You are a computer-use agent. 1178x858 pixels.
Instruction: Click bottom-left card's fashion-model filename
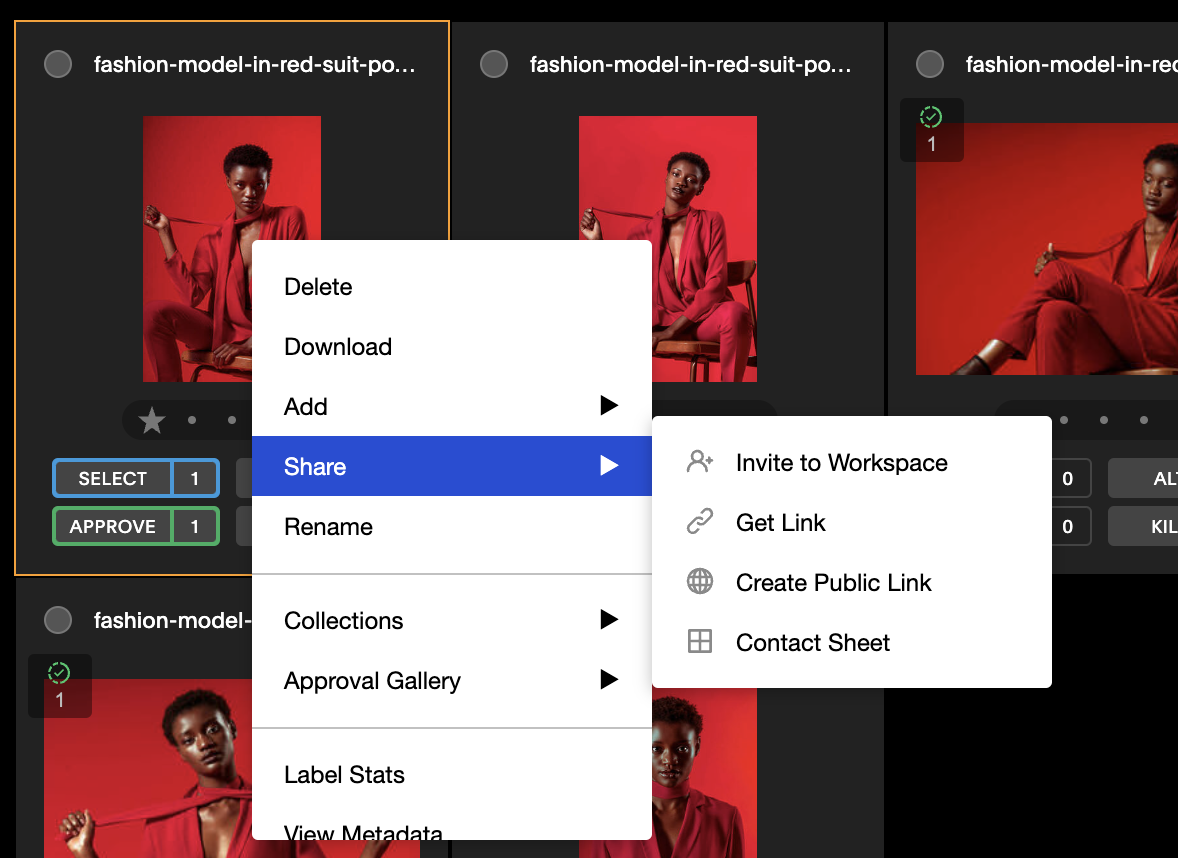pyautogui.click(x=172, y=621)
